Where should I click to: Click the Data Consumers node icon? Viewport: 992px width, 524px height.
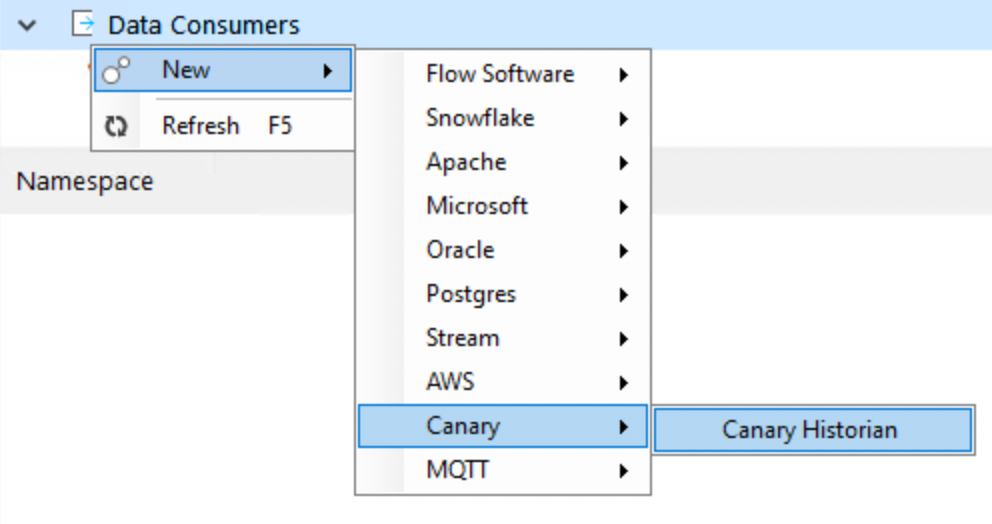pos(83,24)
